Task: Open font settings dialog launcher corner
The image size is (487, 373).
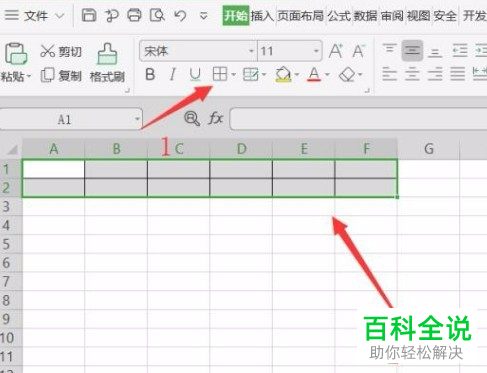Action: click(x=367, y=90)
